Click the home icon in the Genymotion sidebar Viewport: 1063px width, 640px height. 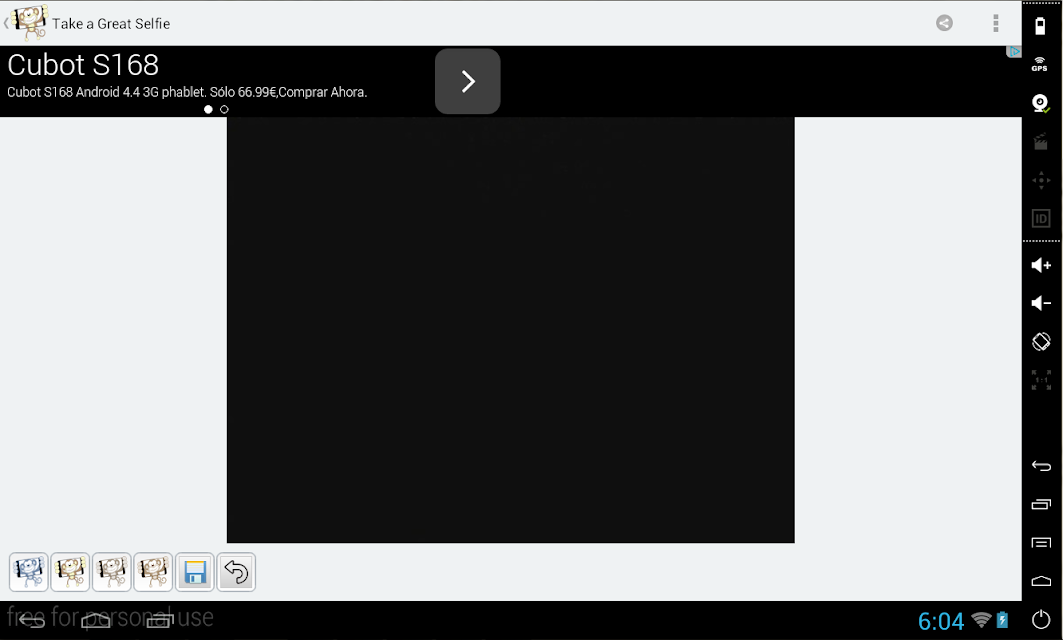1041,581
